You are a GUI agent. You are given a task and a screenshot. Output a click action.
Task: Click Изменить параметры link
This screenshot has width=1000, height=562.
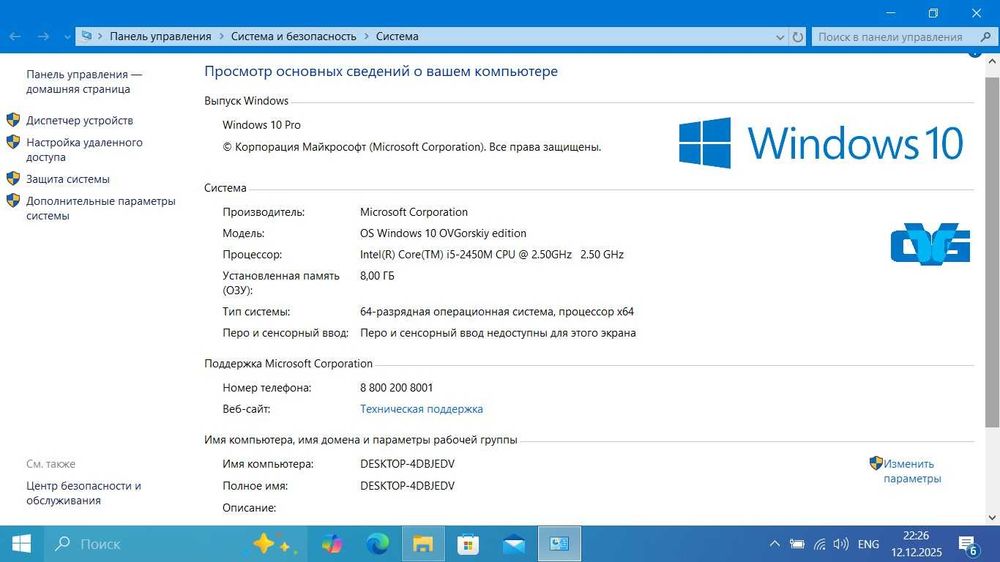912,471
